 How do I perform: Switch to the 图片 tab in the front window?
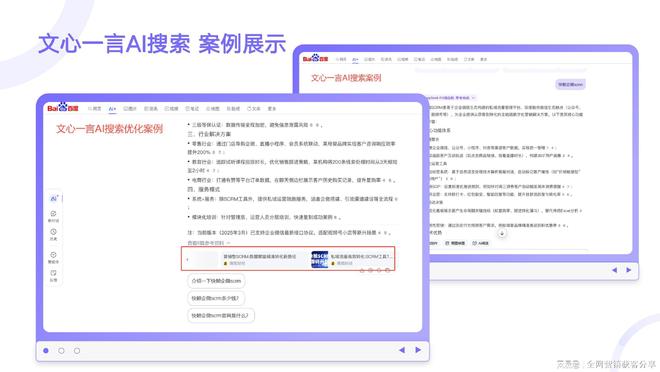click(130, 109)
